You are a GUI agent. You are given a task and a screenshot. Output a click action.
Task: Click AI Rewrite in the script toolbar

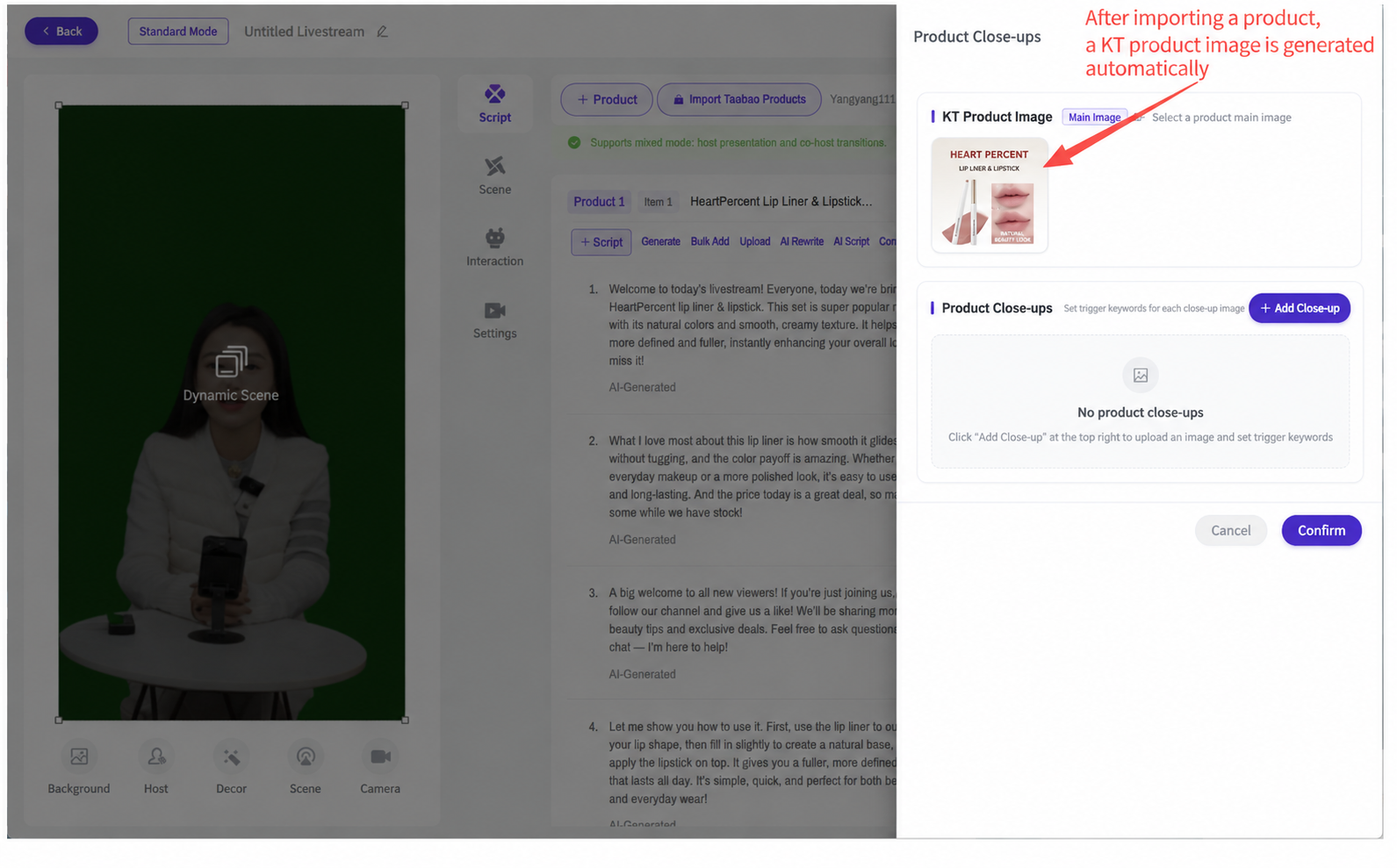[x=802, y=241]
